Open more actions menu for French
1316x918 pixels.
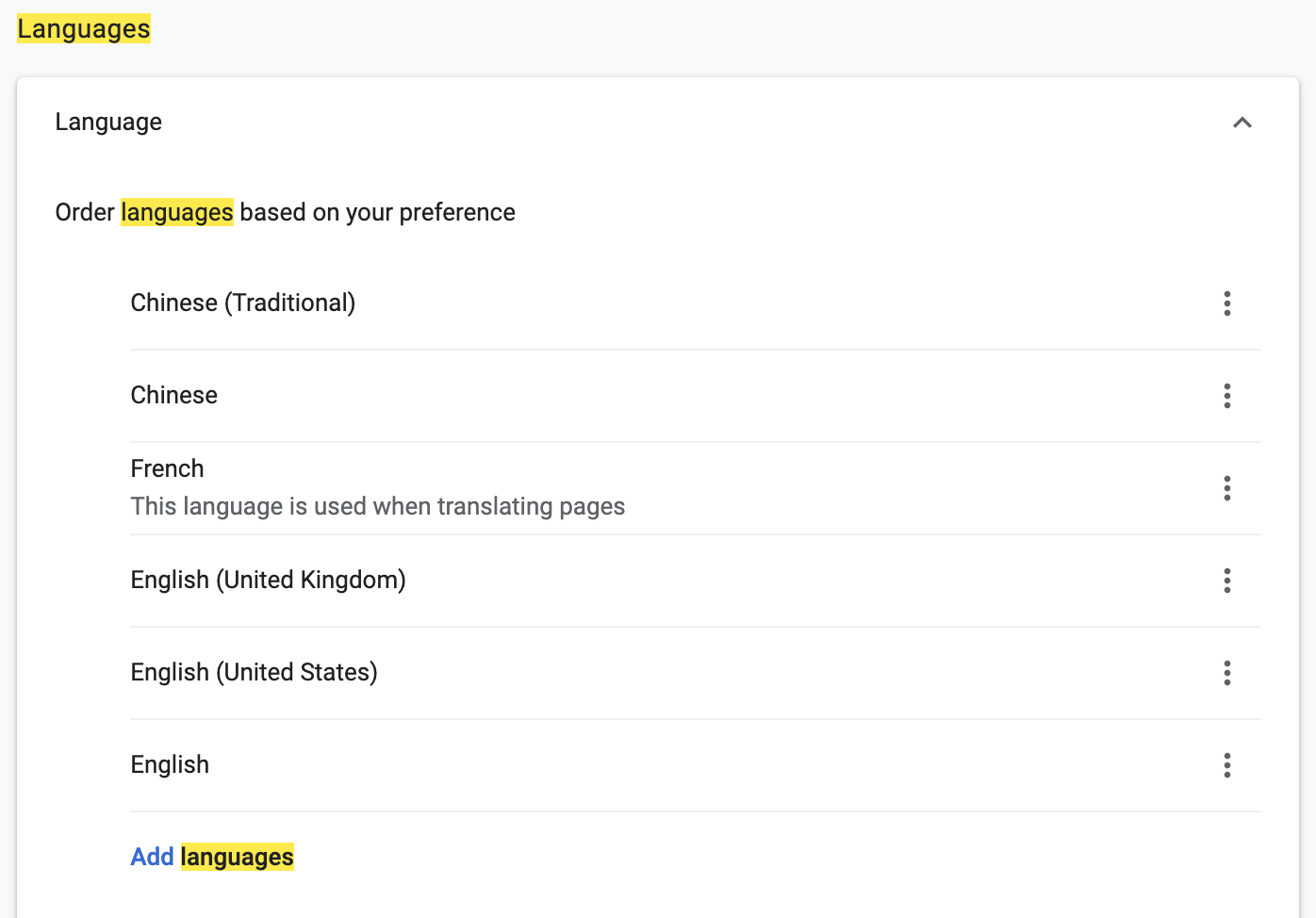pyautogui.click(x=1226, y=488)
